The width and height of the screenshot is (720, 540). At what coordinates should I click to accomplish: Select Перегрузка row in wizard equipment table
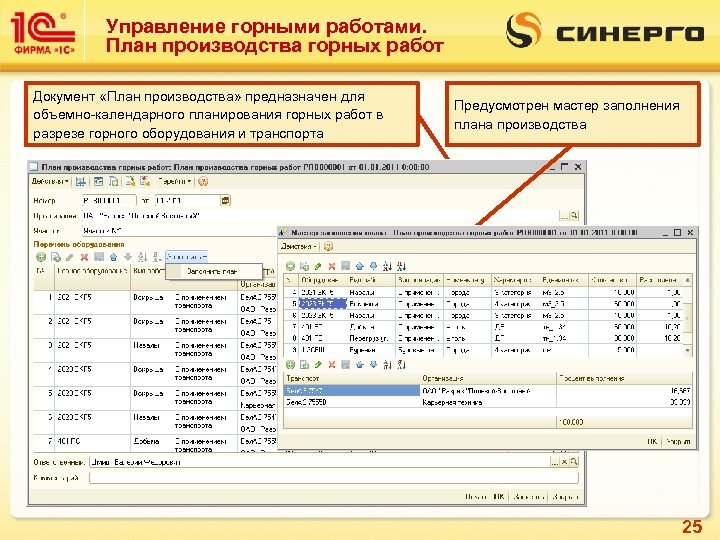click(482, 338)
